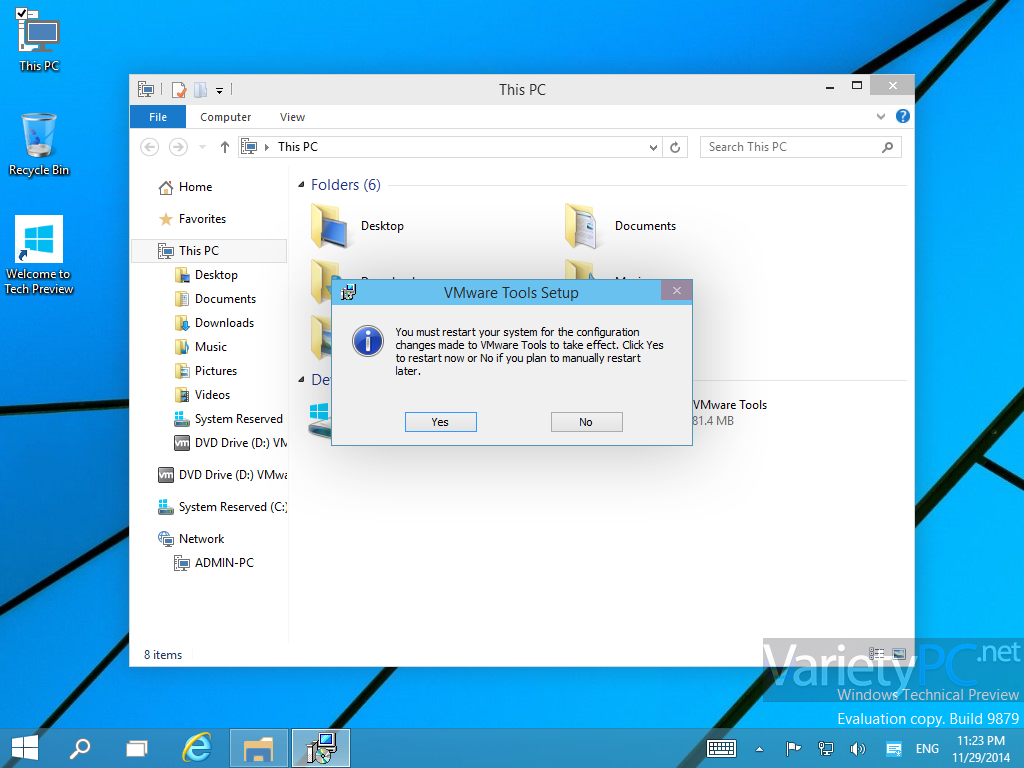This screenshot has width=1024, height=768.
Task: Click the VMware Tools installer taskbar button
Action: (x=321, y=748)
